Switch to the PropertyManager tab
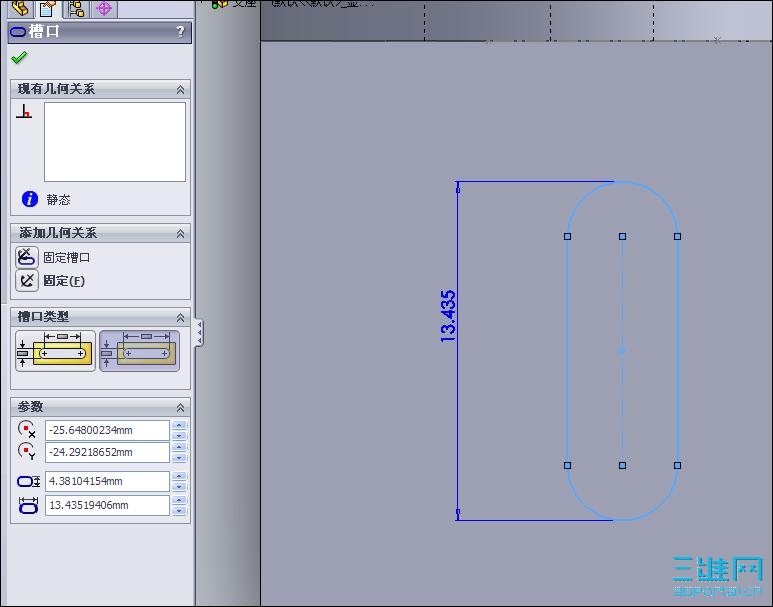The height and width of the screenshot is (607, 773). [48, 8]
